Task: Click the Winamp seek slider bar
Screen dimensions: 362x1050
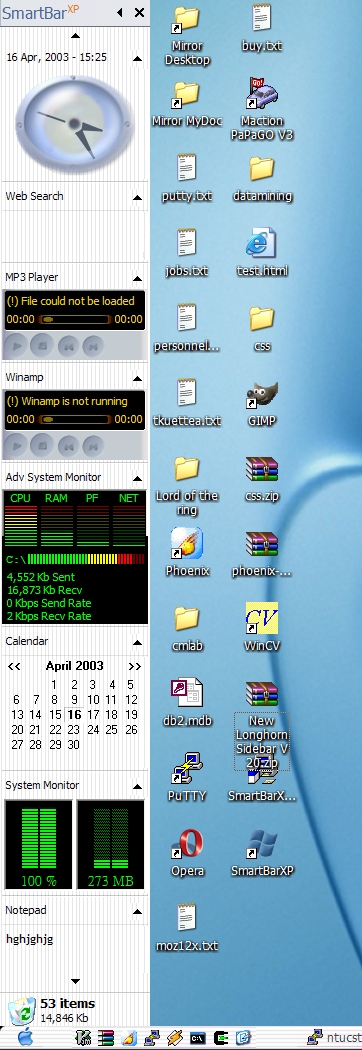Action: pos(74,420)
